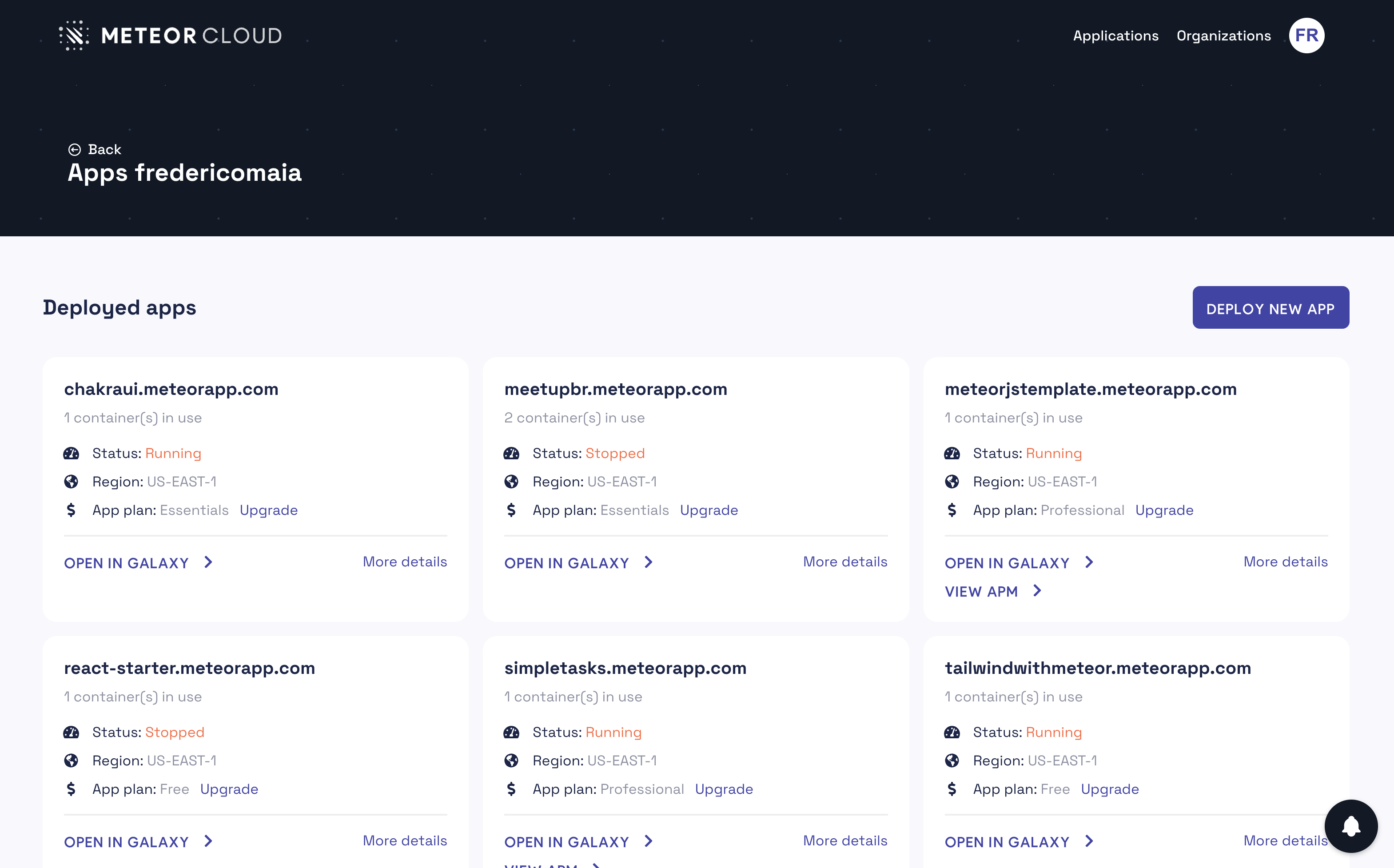
Task: View more details for react-starter
Action: click(x=405, y=841)
